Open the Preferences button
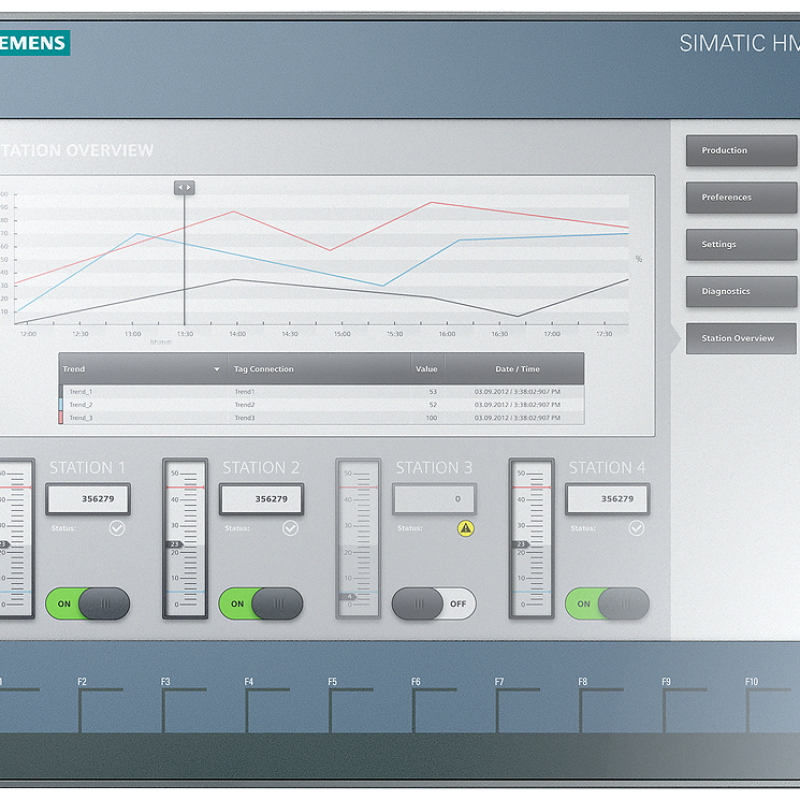The image size is (800, 800). pyautogui.click(x=741, y=198)
